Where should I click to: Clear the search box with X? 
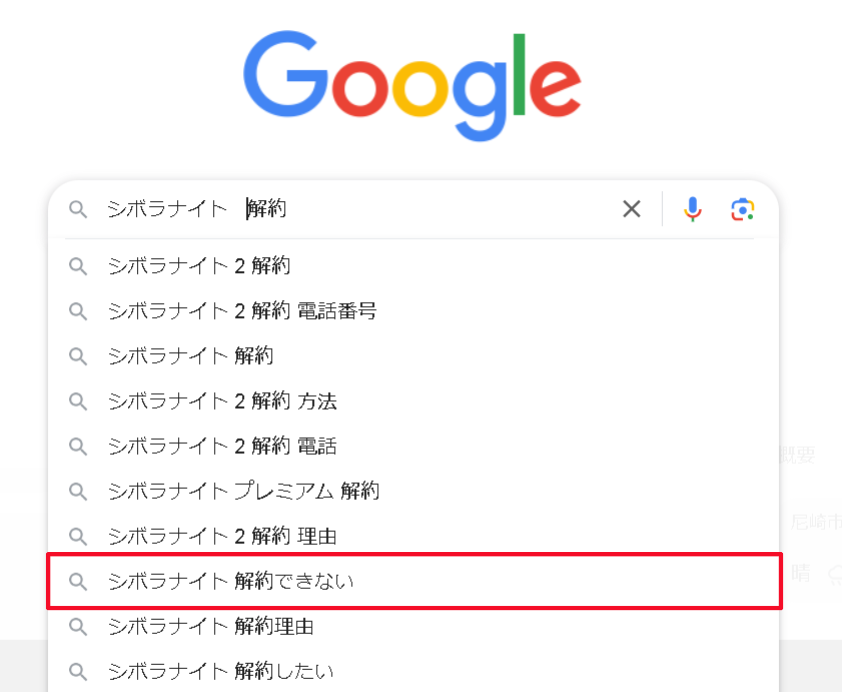click(x=631, y=209)
